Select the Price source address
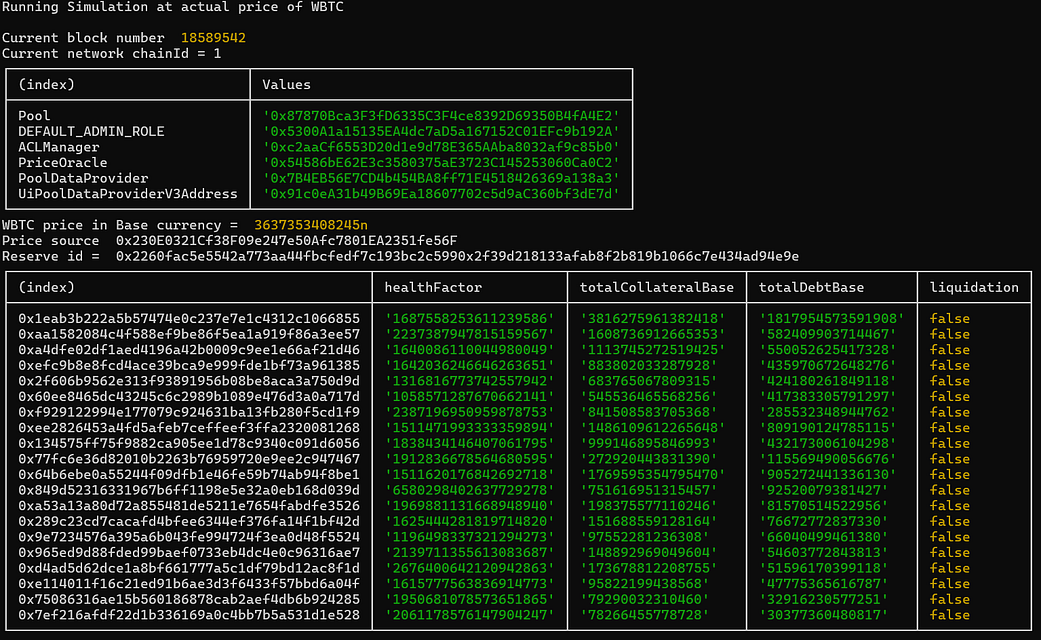The image size is (1041, 640). coord(262,240)
